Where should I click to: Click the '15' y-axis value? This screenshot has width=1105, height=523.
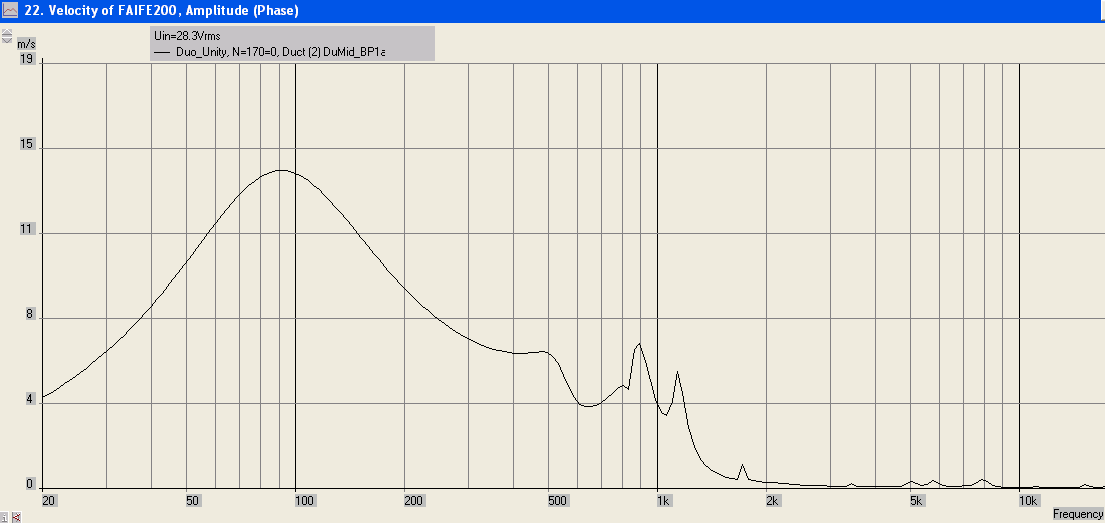[27, 144]
